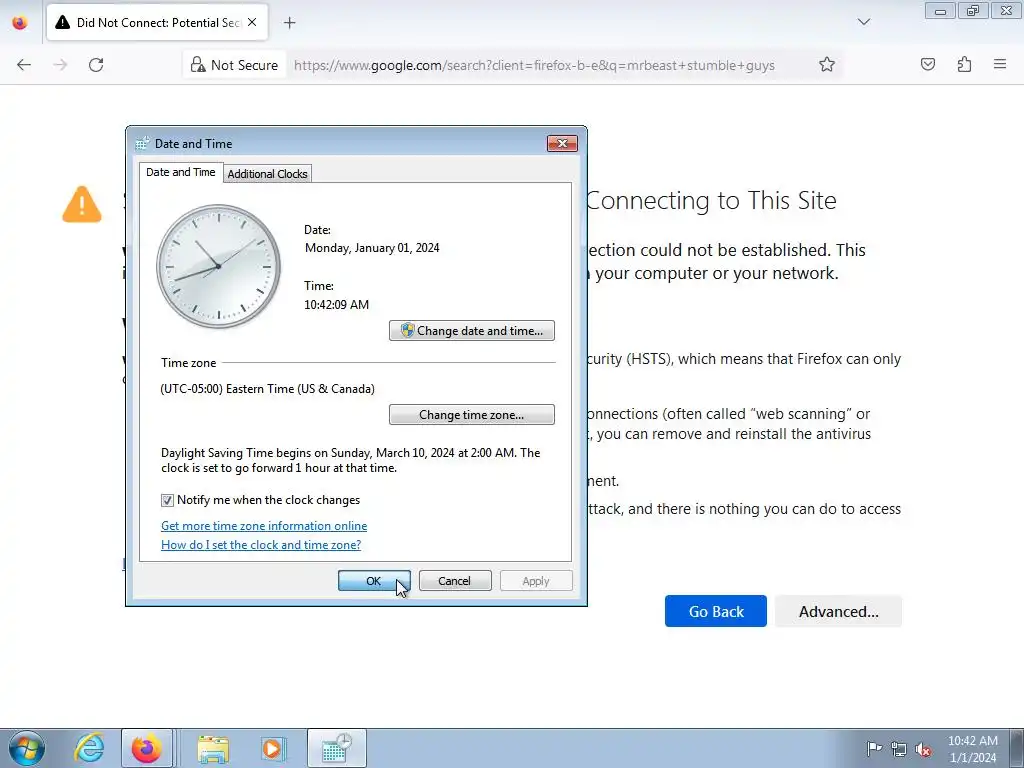Click Change time zone button

pos(472,415)
